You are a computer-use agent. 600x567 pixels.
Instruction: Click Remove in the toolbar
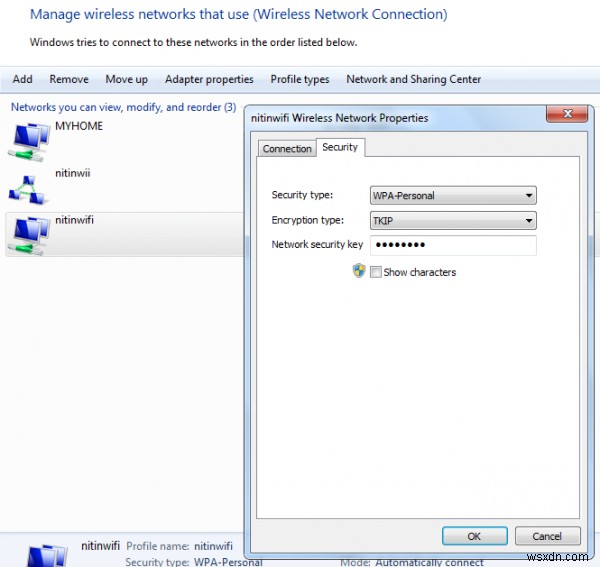coord(69,79)
